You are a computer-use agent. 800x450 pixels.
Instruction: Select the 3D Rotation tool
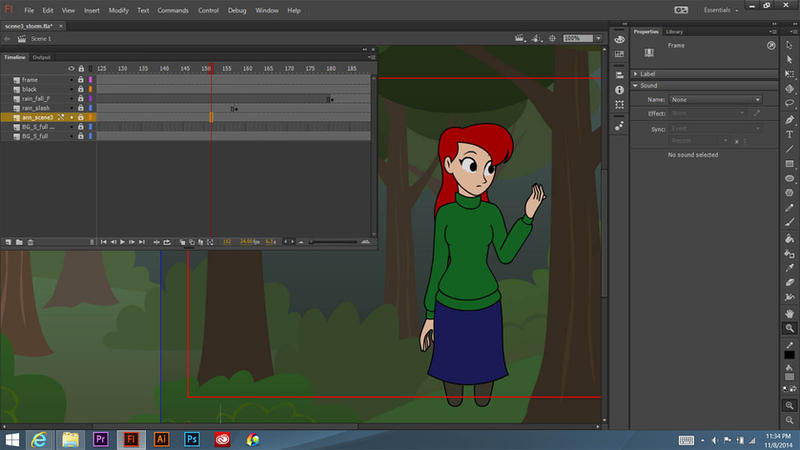click(x=789, y=89)
